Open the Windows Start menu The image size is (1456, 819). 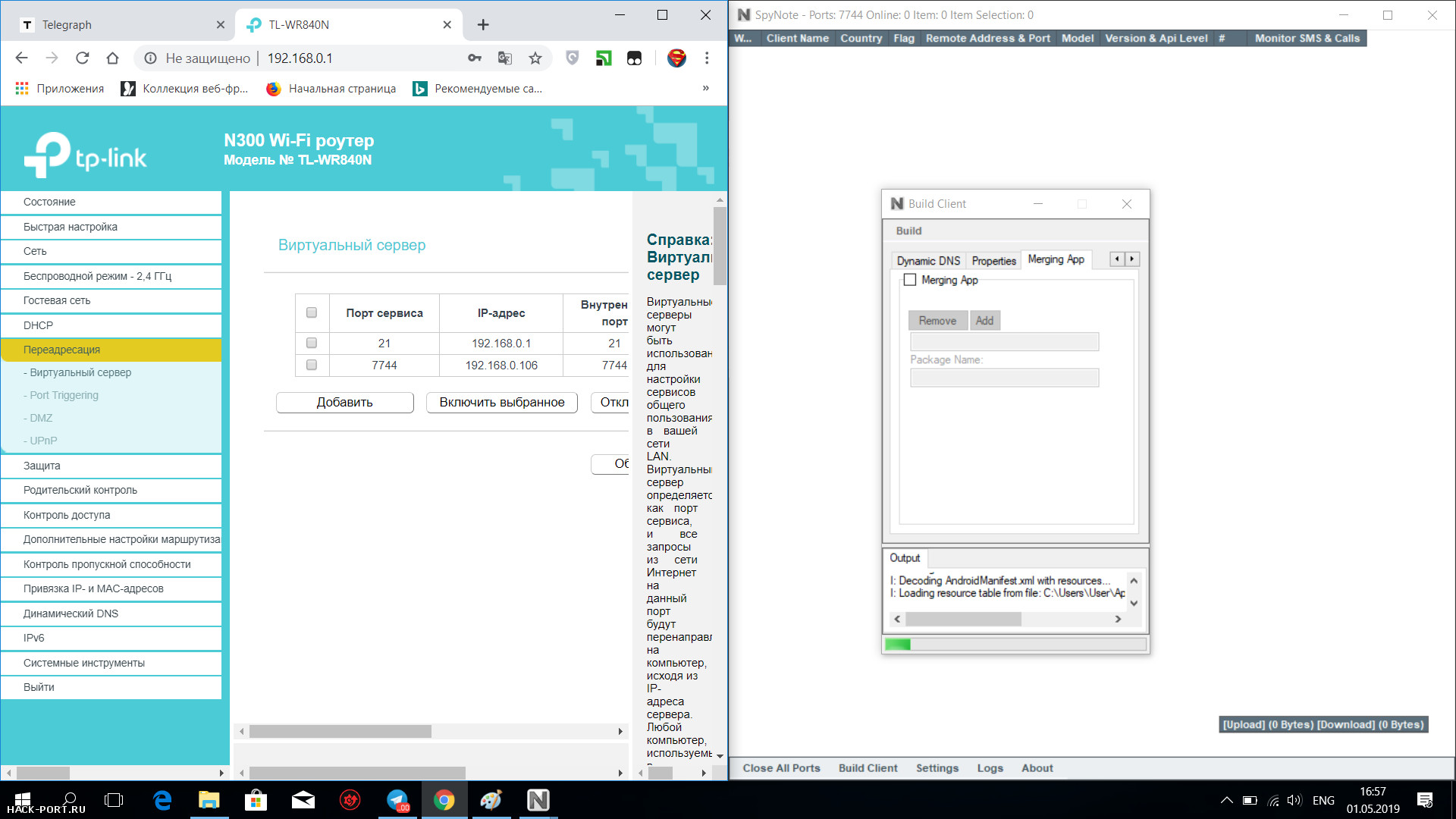(x=23, y=800)
